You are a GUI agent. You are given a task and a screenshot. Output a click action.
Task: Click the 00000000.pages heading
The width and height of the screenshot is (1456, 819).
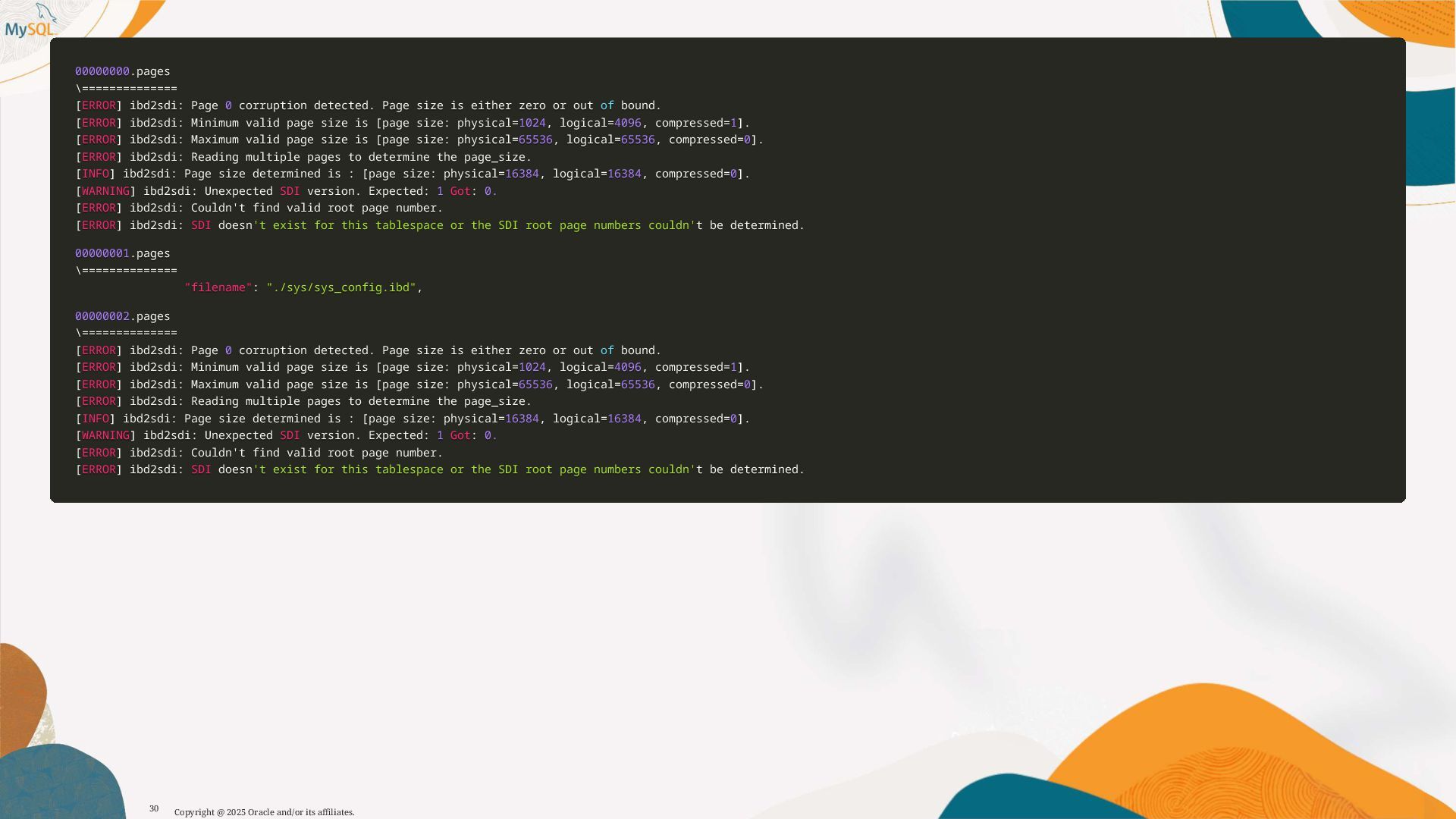coord(123,71)
